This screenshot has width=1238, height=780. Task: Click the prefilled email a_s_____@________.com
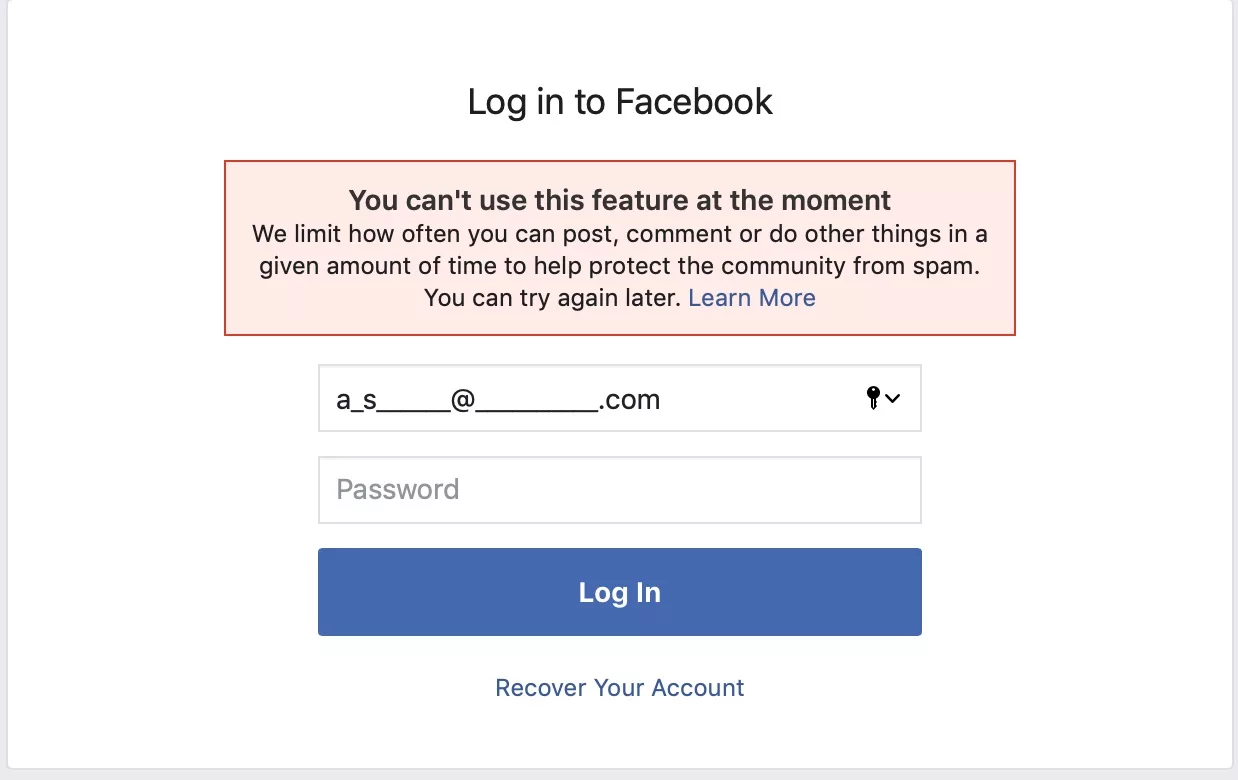[x=497, y=398]
